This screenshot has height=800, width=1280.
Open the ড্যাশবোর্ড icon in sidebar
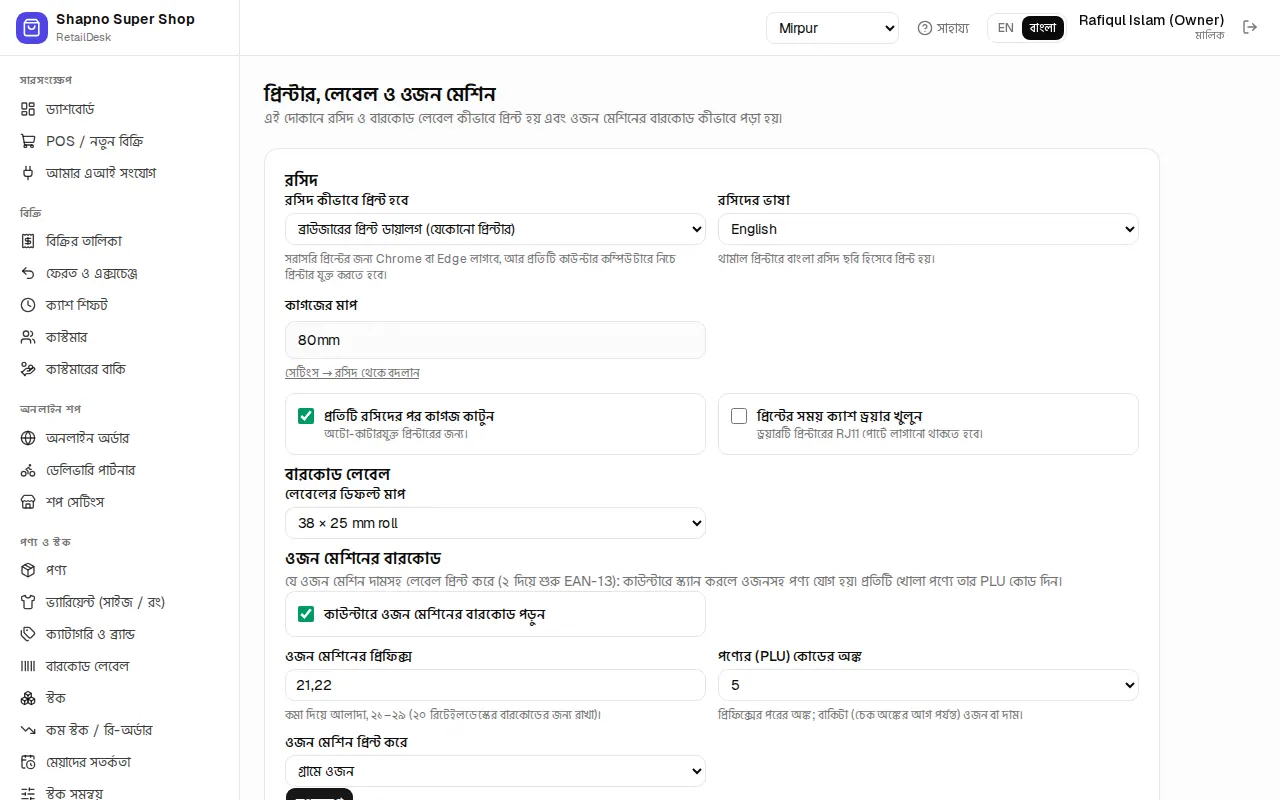(x=28, y=109)
